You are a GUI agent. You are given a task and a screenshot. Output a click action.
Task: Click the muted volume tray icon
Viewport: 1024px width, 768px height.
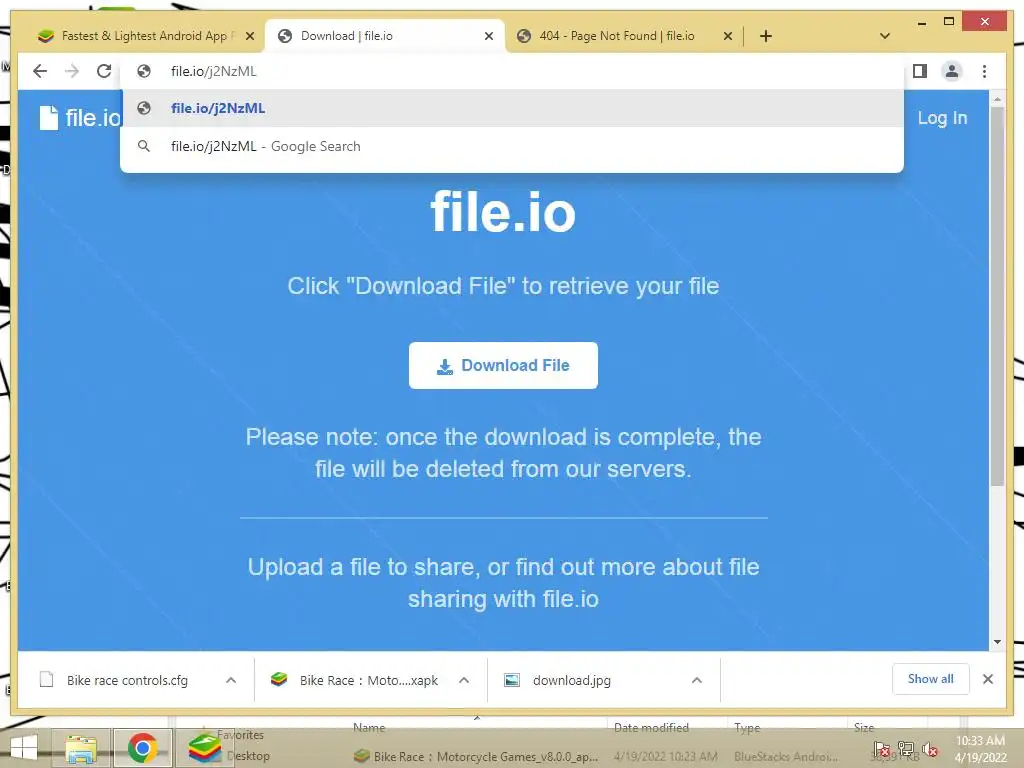pos(930,749)
